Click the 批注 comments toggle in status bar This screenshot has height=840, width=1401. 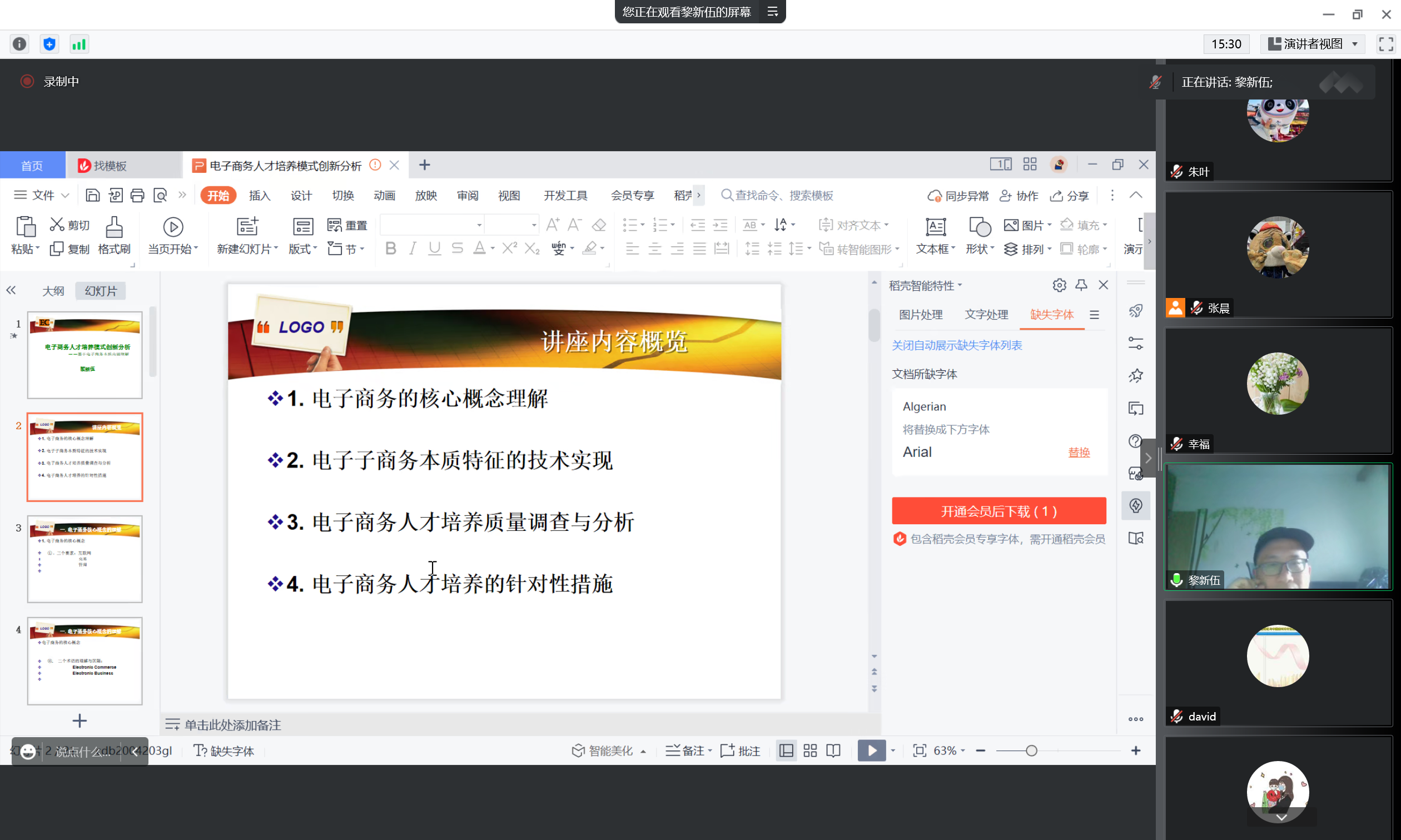tap(741, 750)
